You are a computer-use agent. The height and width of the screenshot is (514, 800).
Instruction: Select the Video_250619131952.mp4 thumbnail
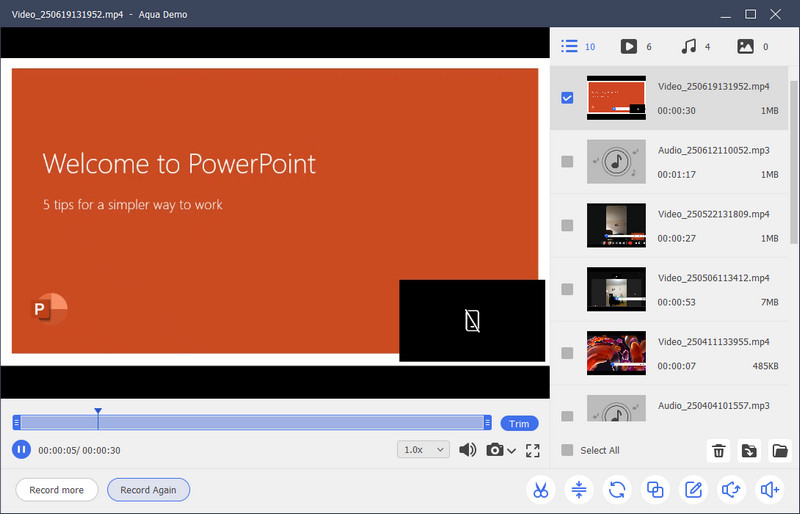click(616, 97)
